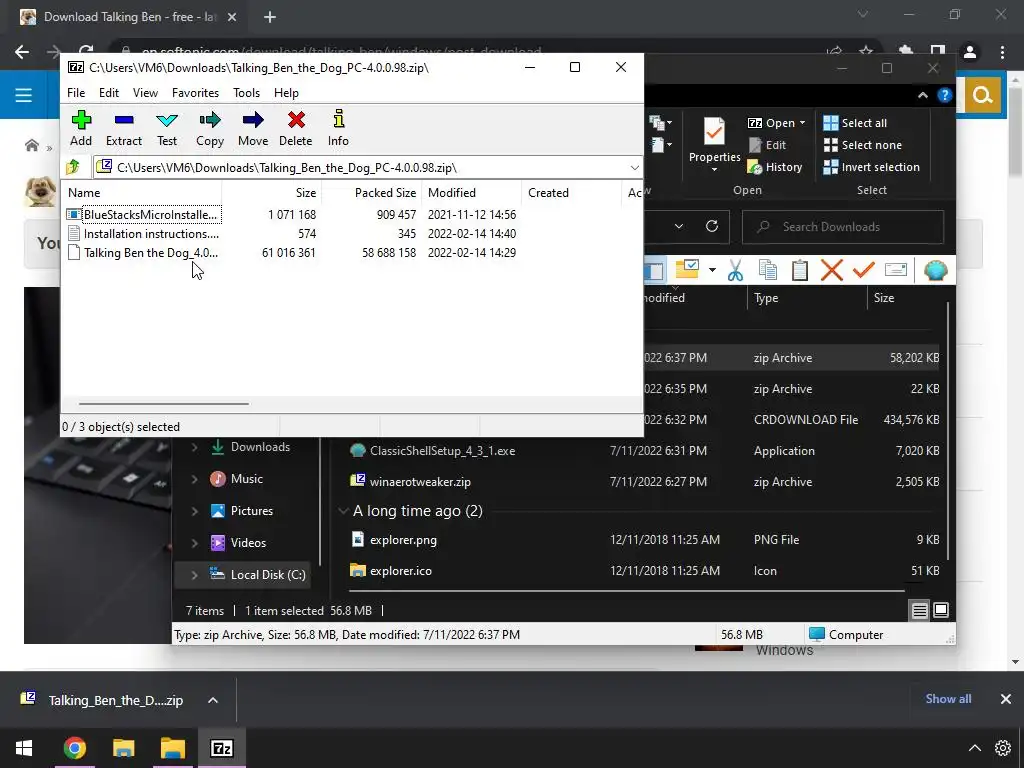This screenshot has height=768, width=1024.
Task: Expand the Downloads node in the Explorer tree
Action: click(x=194, y=447)
